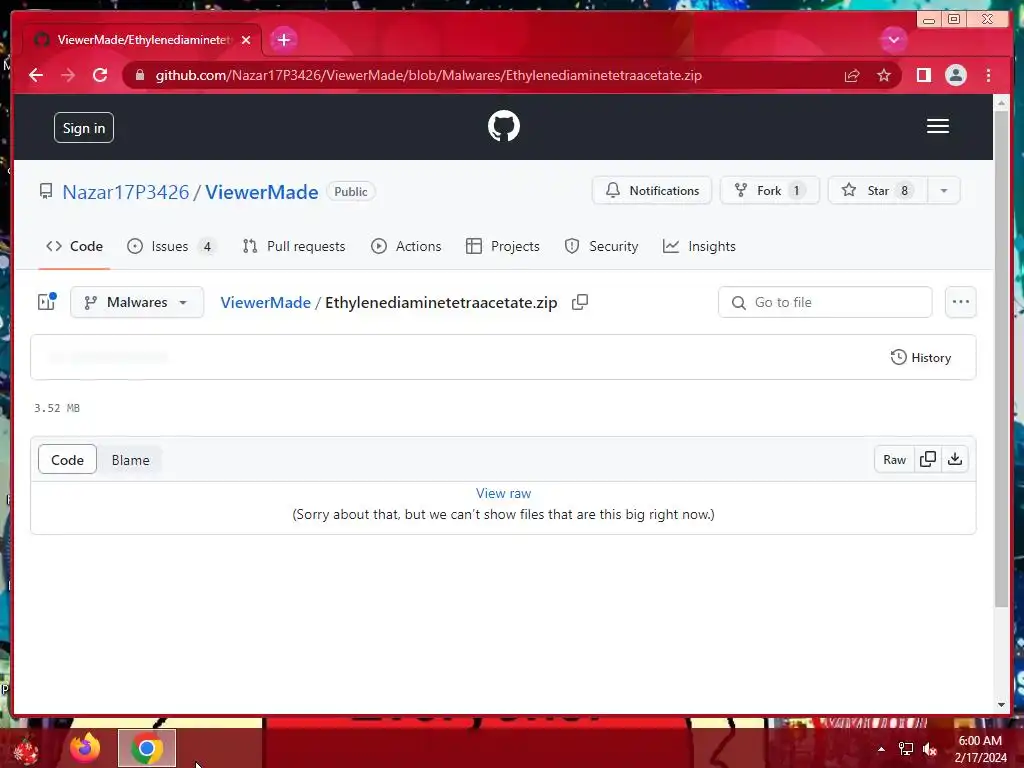Click the muted volume tray icon
The image size is (1024, 768).
tap(930, 749)
